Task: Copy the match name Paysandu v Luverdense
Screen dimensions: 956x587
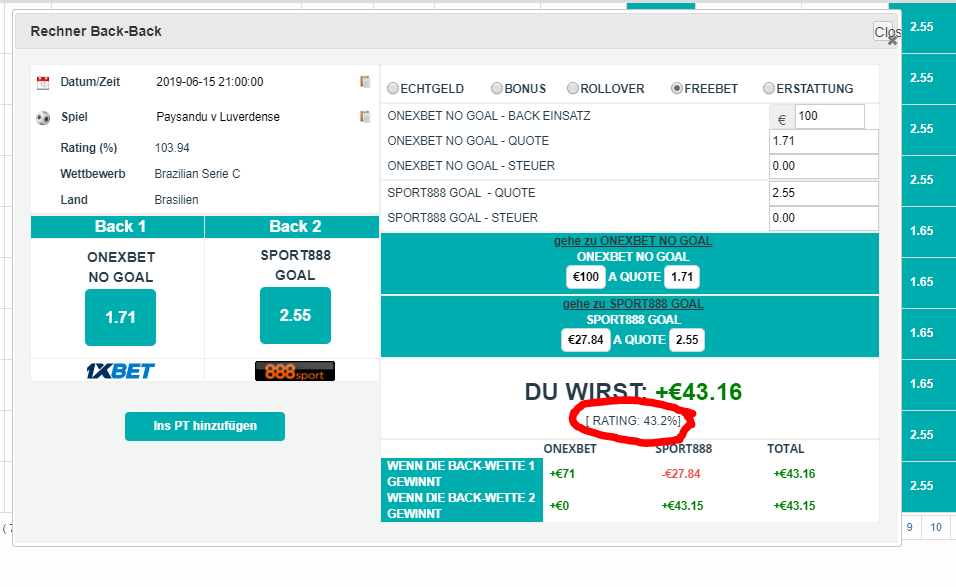Action: point(365,116)
